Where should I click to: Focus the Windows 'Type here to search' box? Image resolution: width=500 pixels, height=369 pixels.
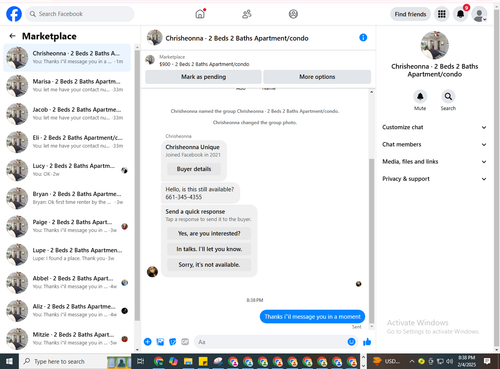(63, 361)
